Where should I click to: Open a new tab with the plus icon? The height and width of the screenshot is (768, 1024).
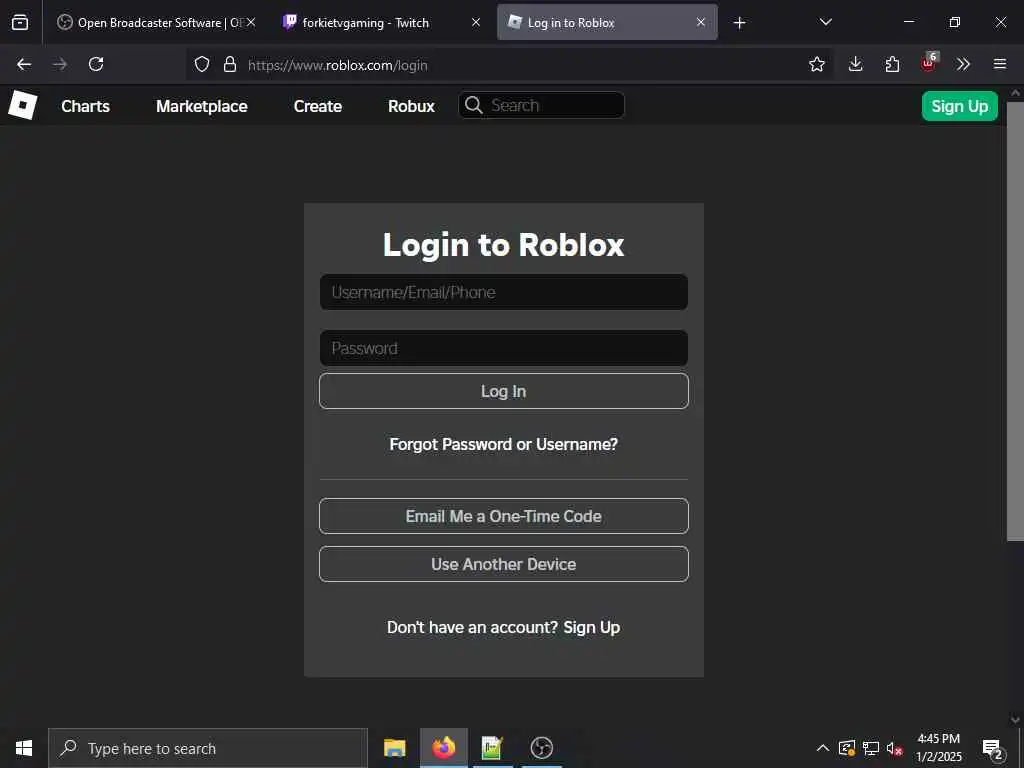click(739, 23)
